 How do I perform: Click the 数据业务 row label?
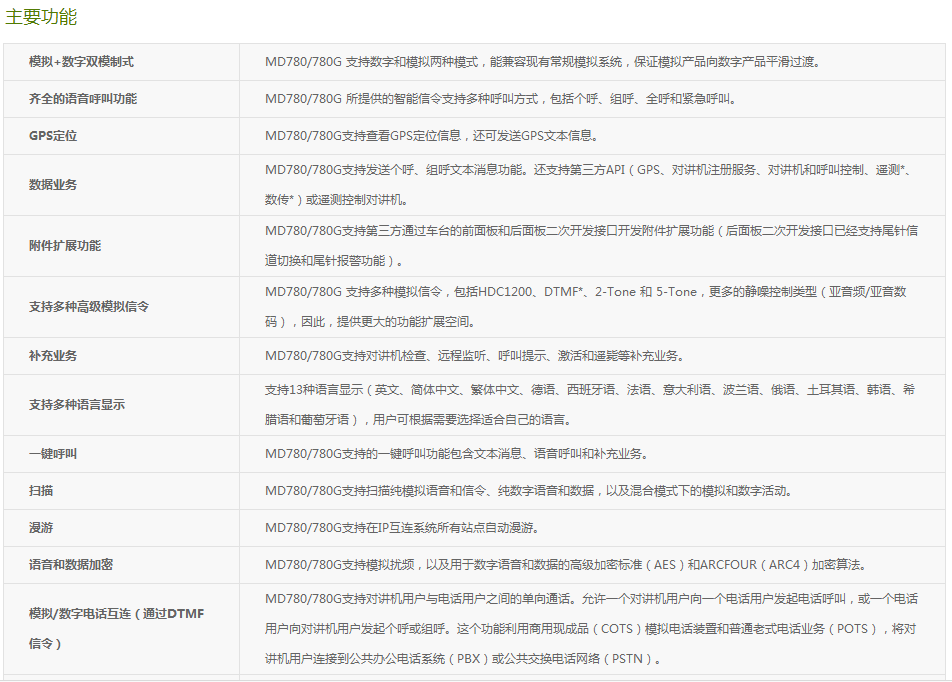[x=53, y=185]
